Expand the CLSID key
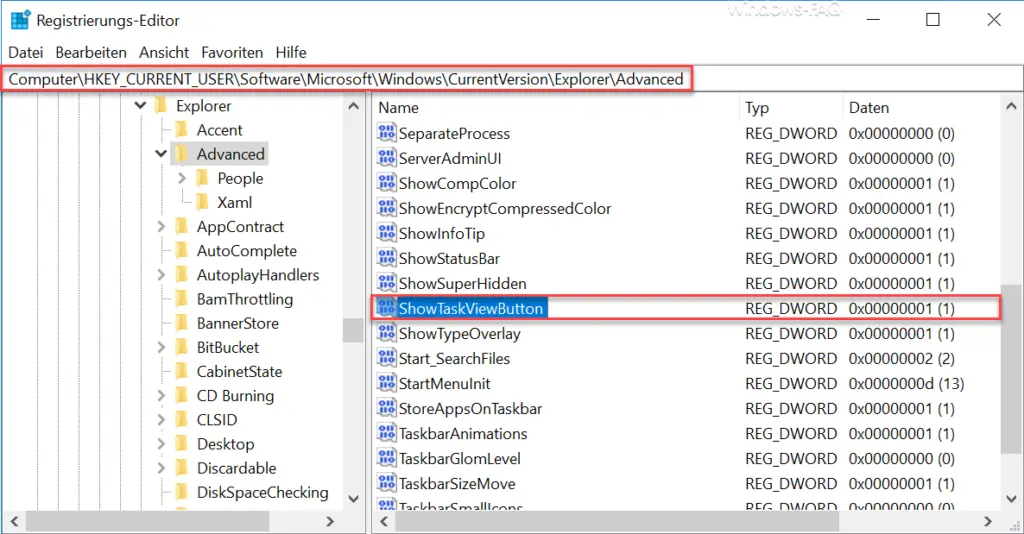The image size is (1024, 534). tap(161, 420)
